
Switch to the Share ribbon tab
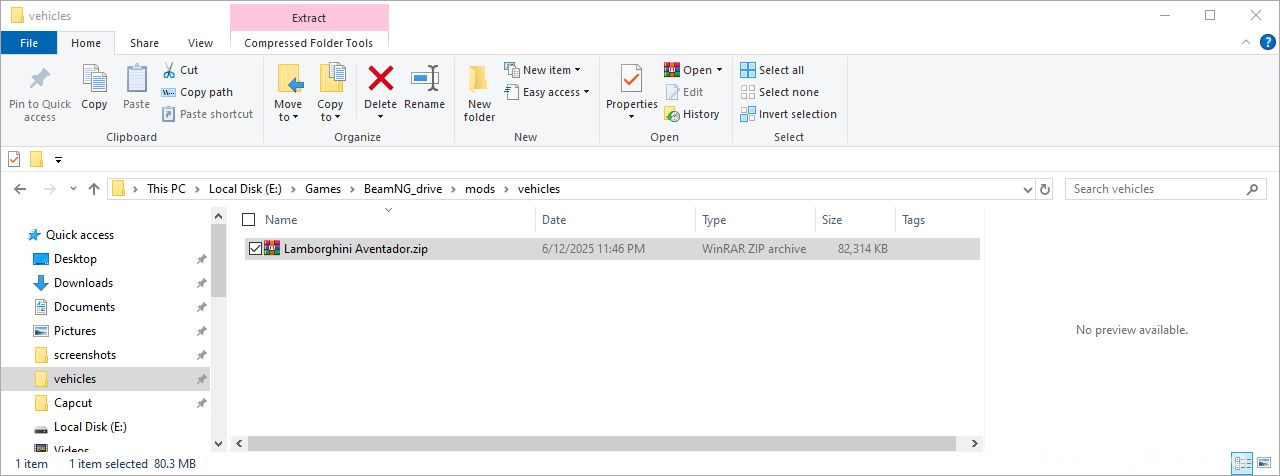[x=144, y=43]
